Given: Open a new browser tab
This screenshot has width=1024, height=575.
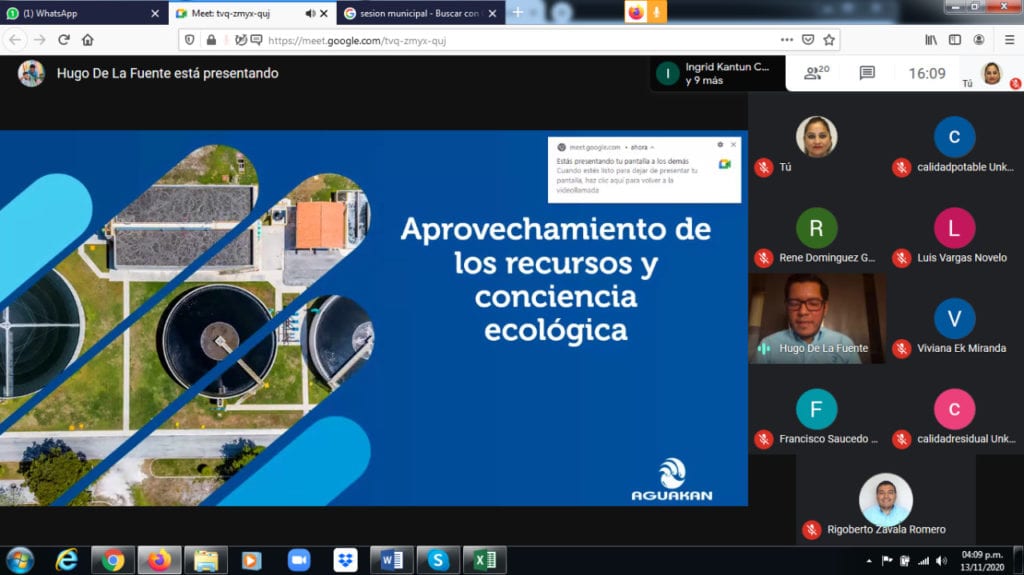Looking at the screenshot, I should click(517, 13).
